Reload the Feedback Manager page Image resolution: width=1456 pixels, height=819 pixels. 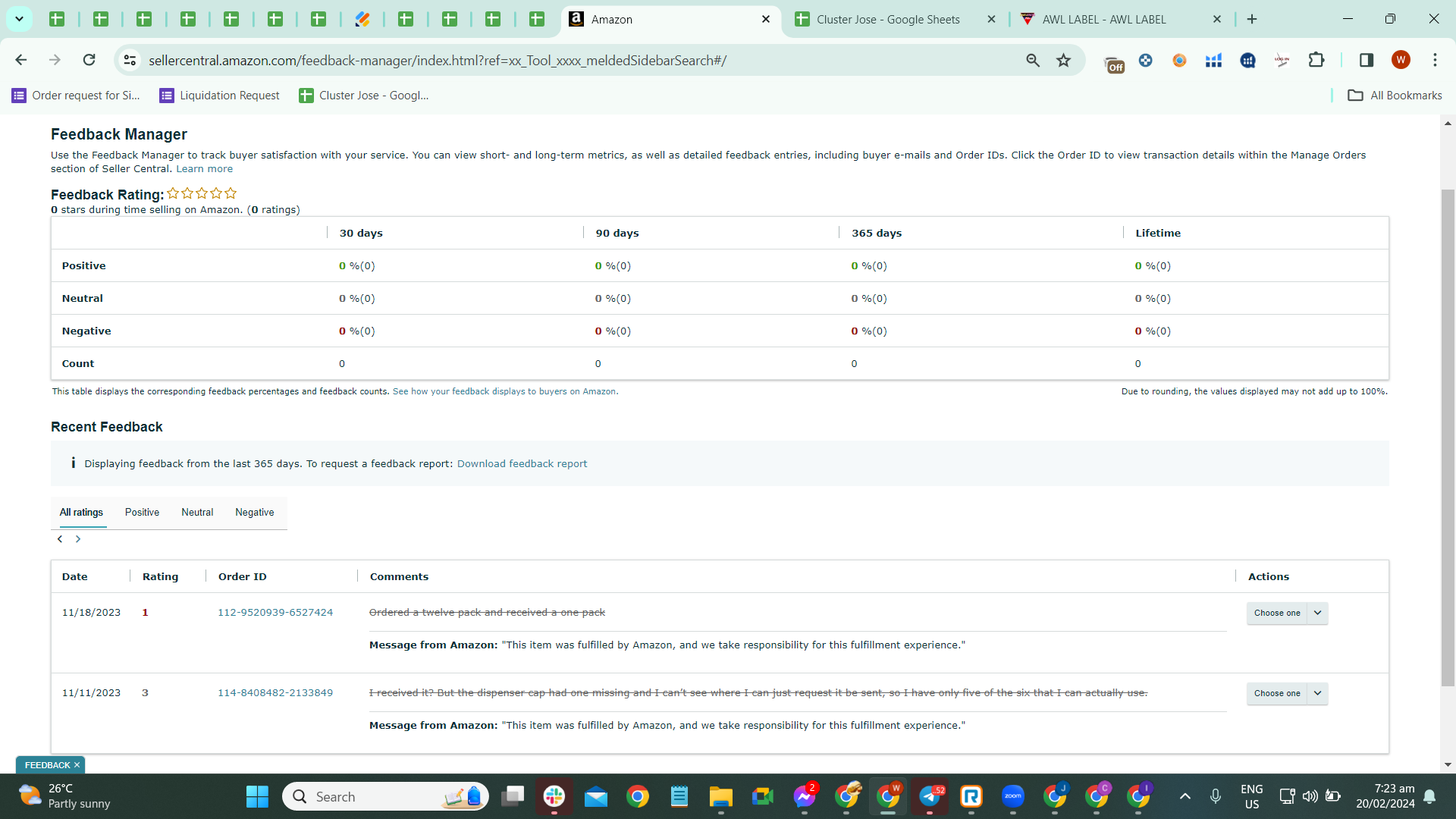(x=89, y=60)
